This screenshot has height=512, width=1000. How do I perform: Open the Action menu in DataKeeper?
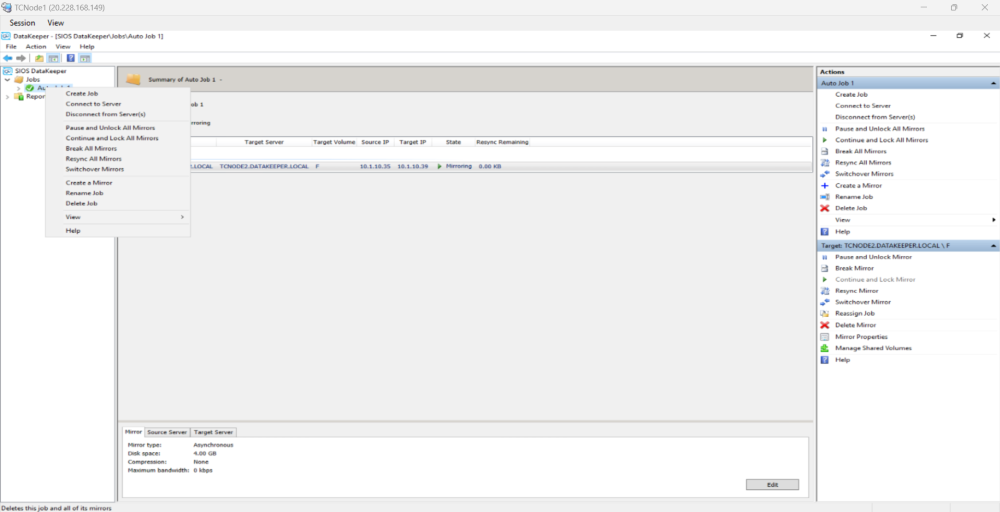click(36, 47)
